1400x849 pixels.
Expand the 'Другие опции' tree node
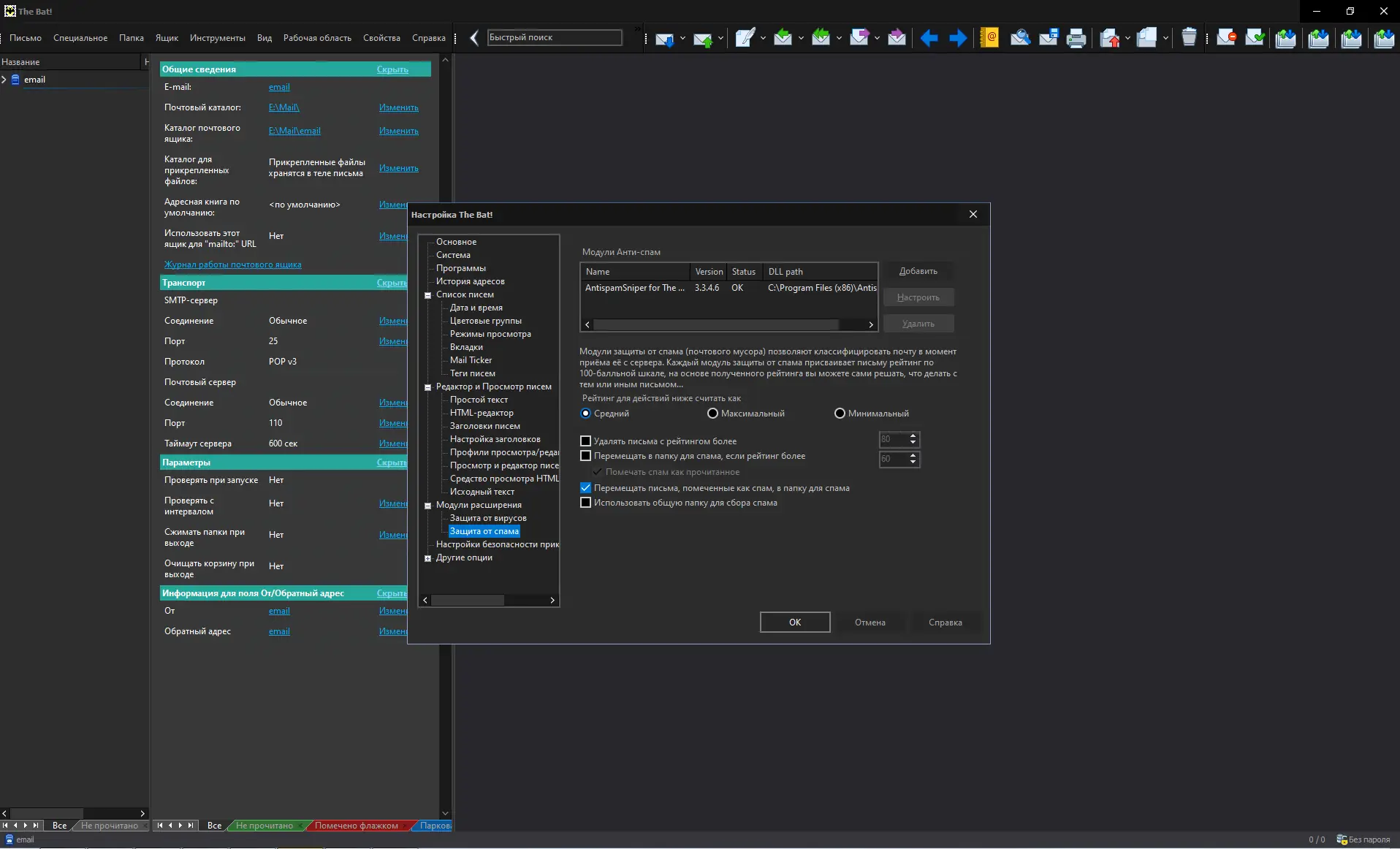click(428, 558)
